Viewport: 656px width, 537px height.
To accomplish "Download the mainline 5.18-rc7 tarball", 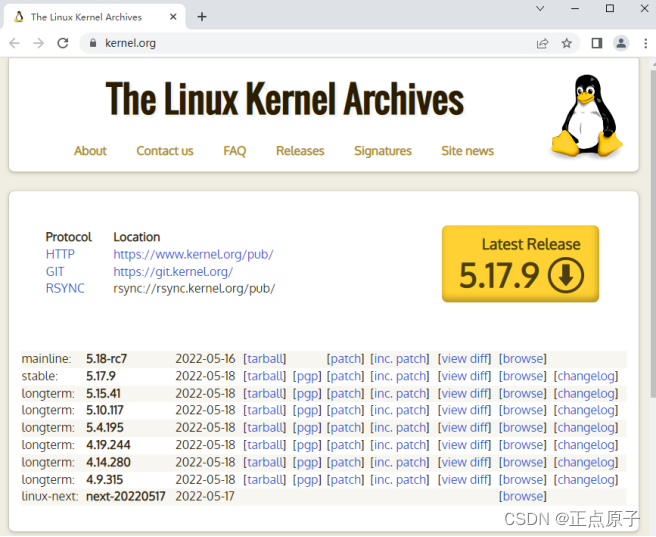I will [x=264, y=359].
